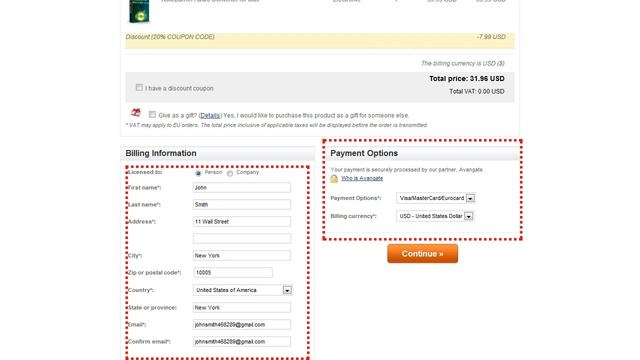The image size is (640, 360).
Task: Click the Confirm email field
Action: (x=242, y=342)
